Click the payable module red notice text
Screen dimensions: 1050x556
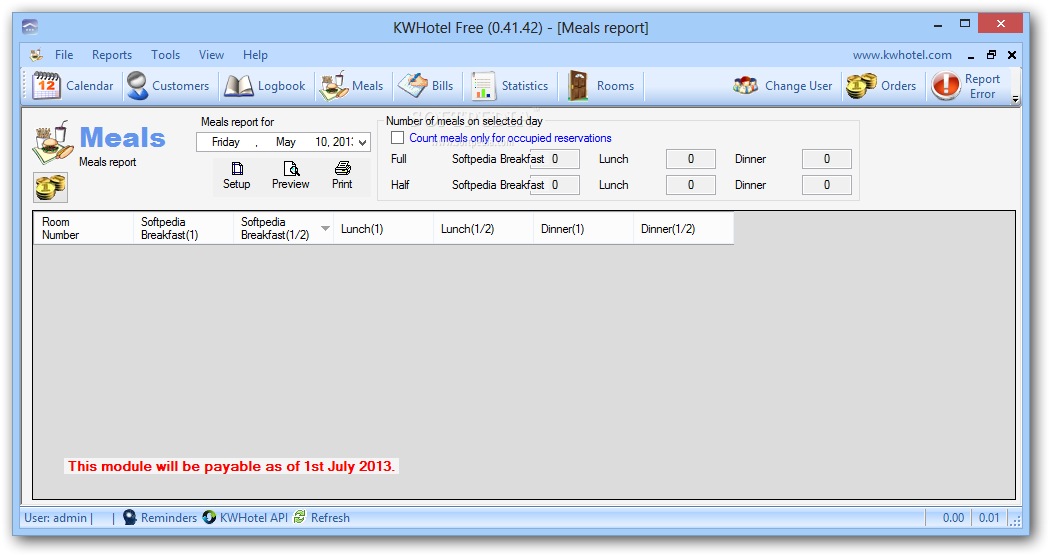(x=231, y=466)
